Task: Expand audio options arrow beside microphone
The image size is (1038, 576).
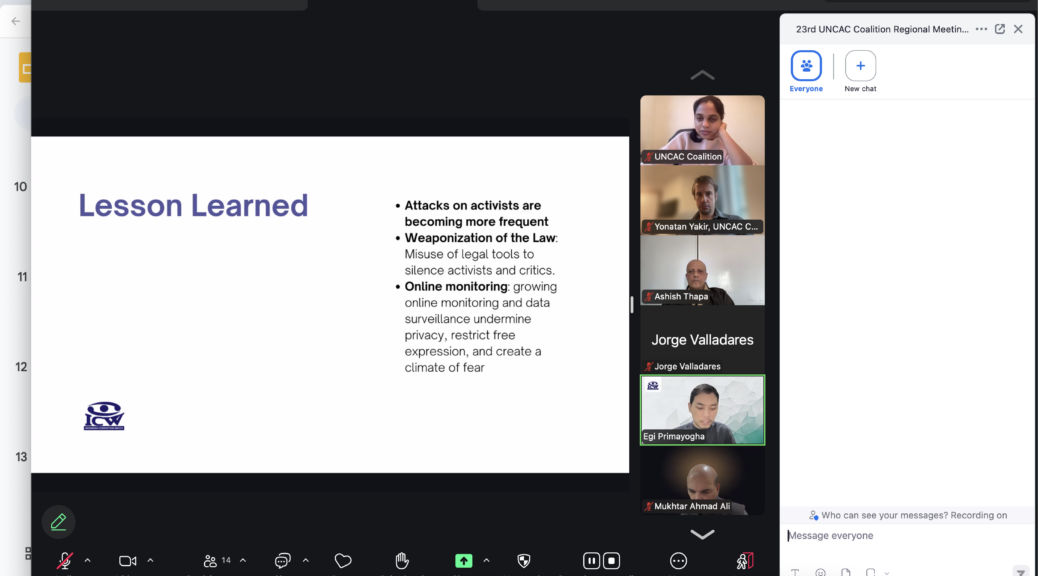Action: pyautogui.click(x=87, y=560)
